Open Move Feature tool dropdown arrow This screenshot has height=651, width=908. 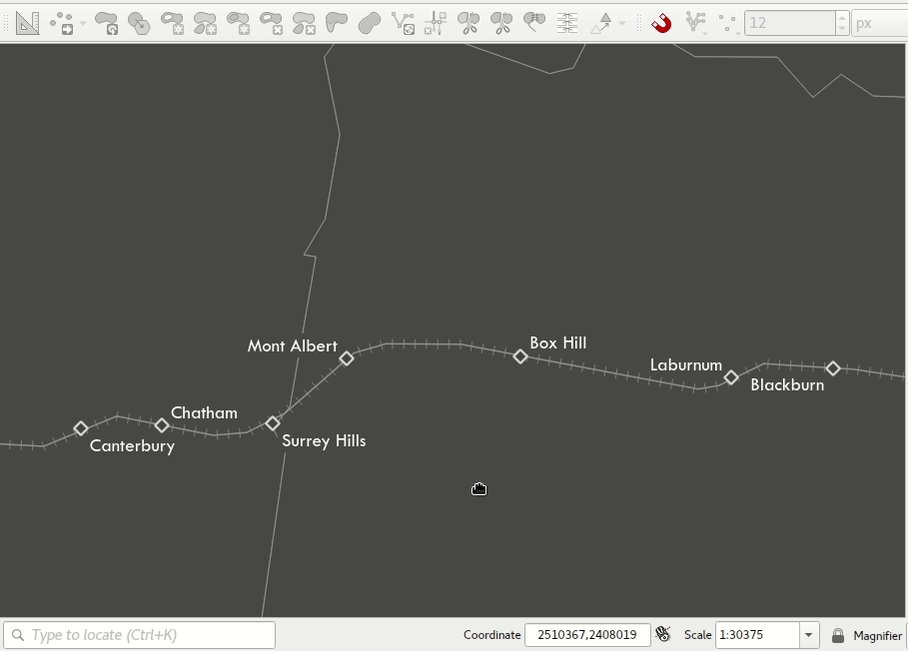83,24
